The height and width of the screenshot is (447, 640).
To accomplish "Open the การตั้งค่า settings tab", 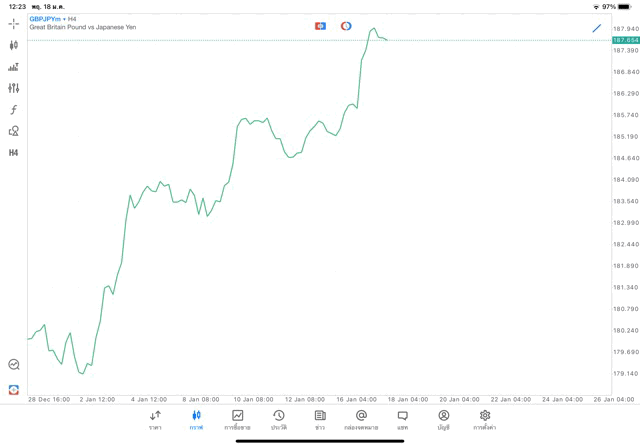I will (485, 420).
